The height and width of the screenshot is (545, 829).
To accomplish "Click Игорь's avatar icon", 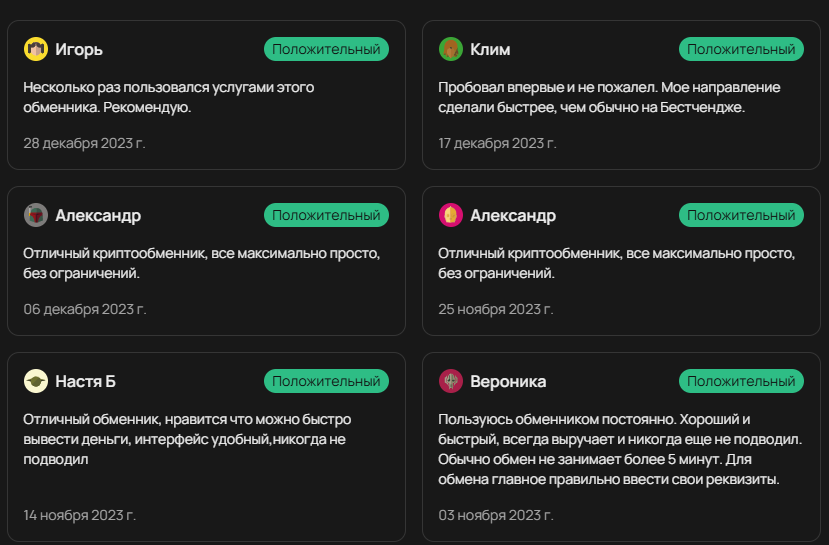I will coord(36,49).
